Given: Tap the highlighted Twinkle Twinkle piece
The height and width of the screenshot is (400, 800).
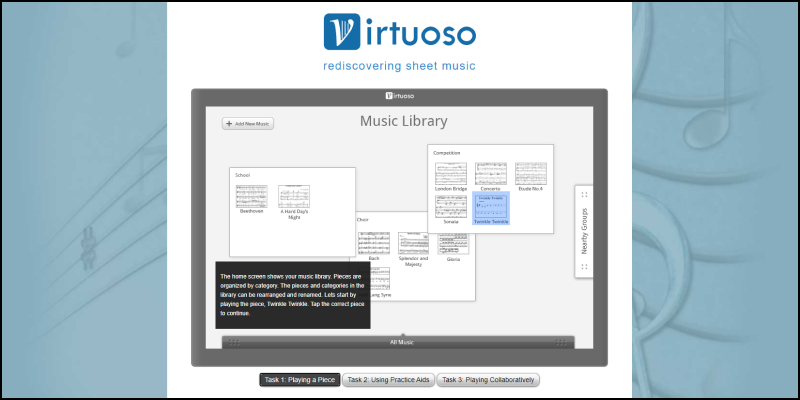Looking at the screenshot, I should click(x=491, y=208).
